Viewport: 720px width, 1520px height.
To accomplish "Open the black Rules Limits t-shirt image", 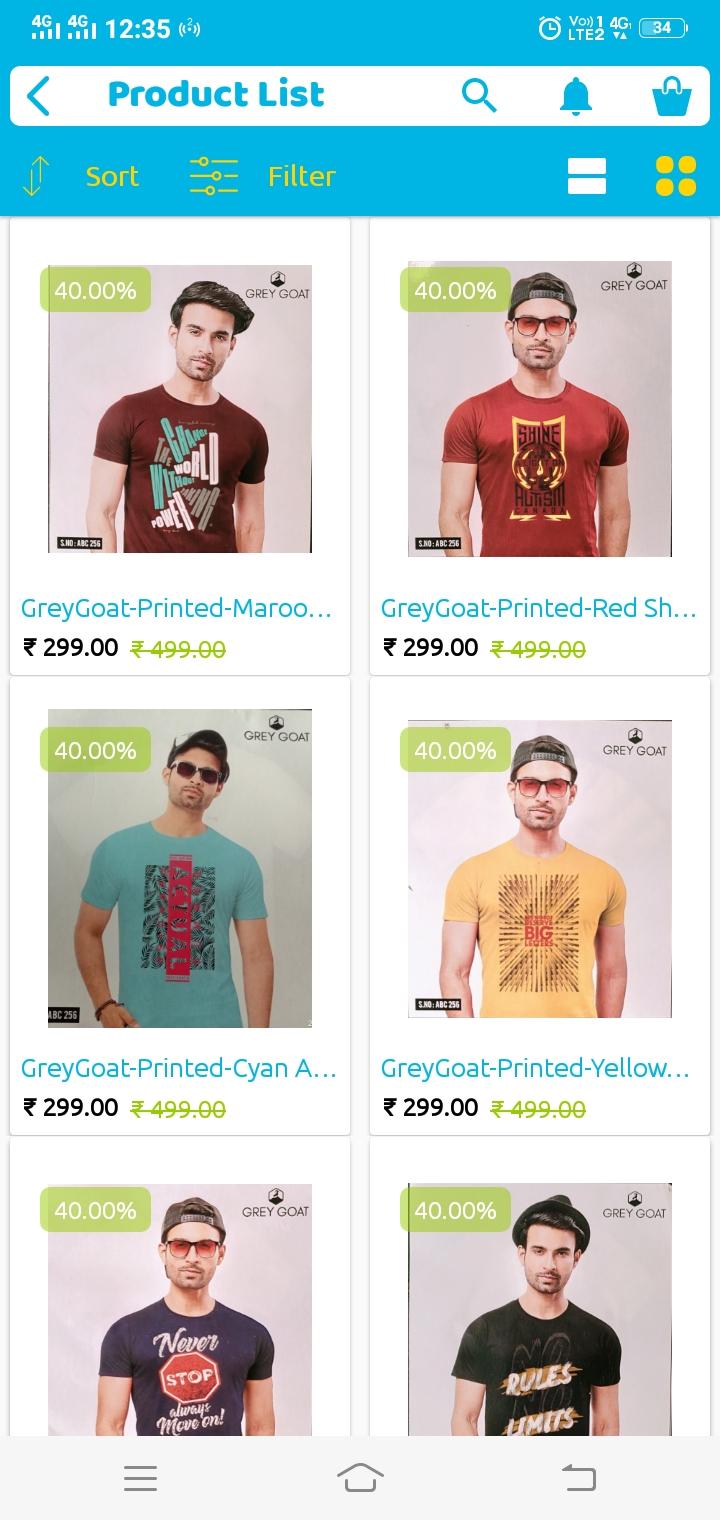I will (x=540, y=1310).
